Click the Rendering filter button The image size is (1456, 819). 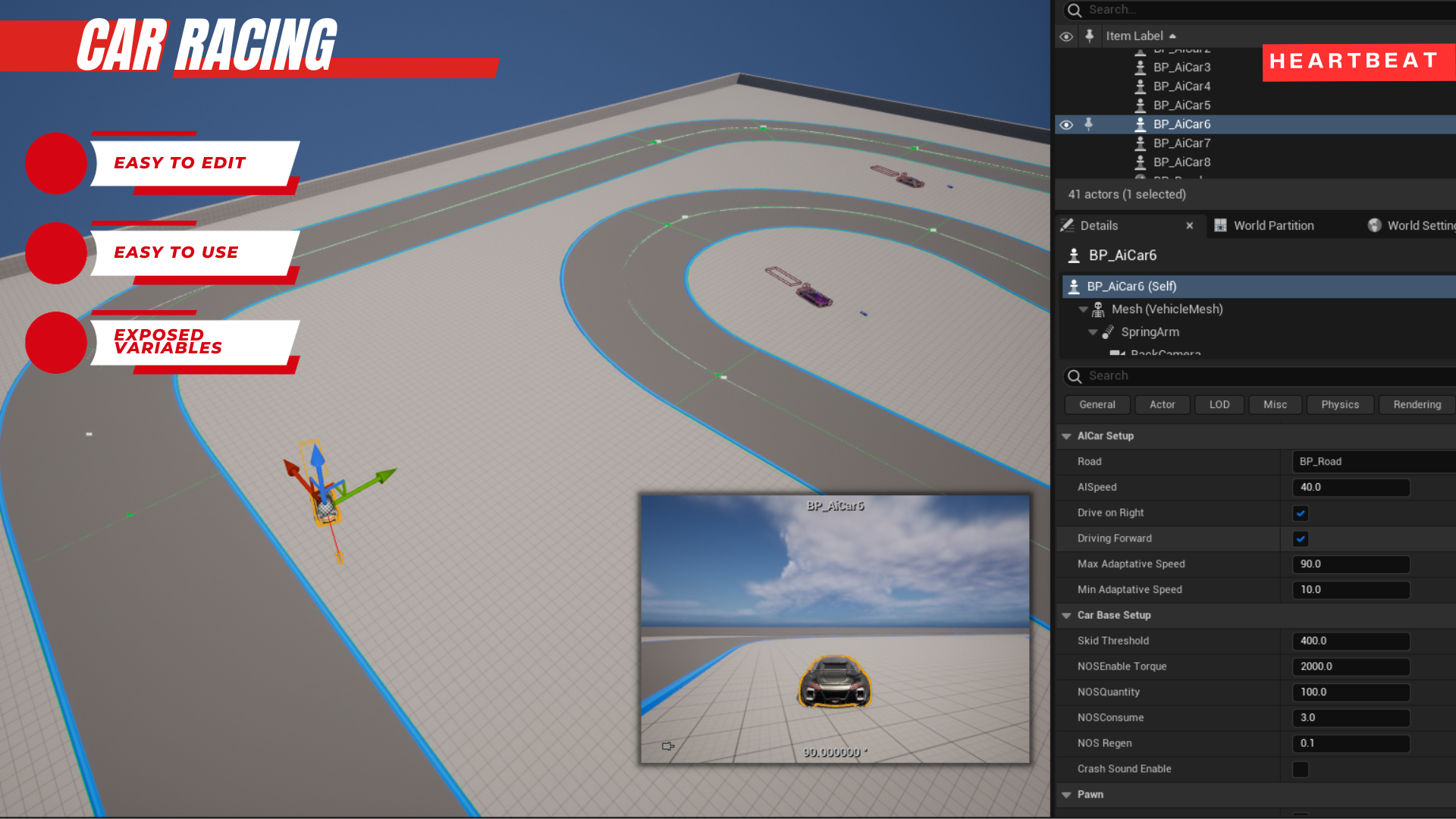click(1416, 405)
